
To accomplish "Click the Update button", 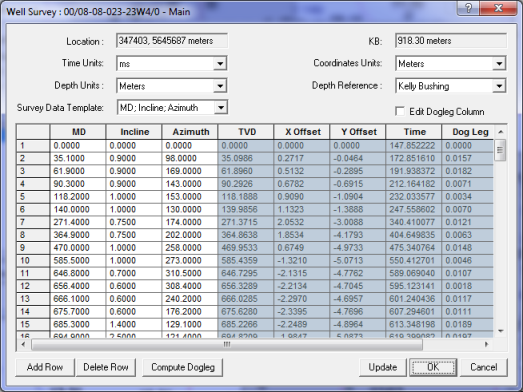I will (x=383, y=367).
